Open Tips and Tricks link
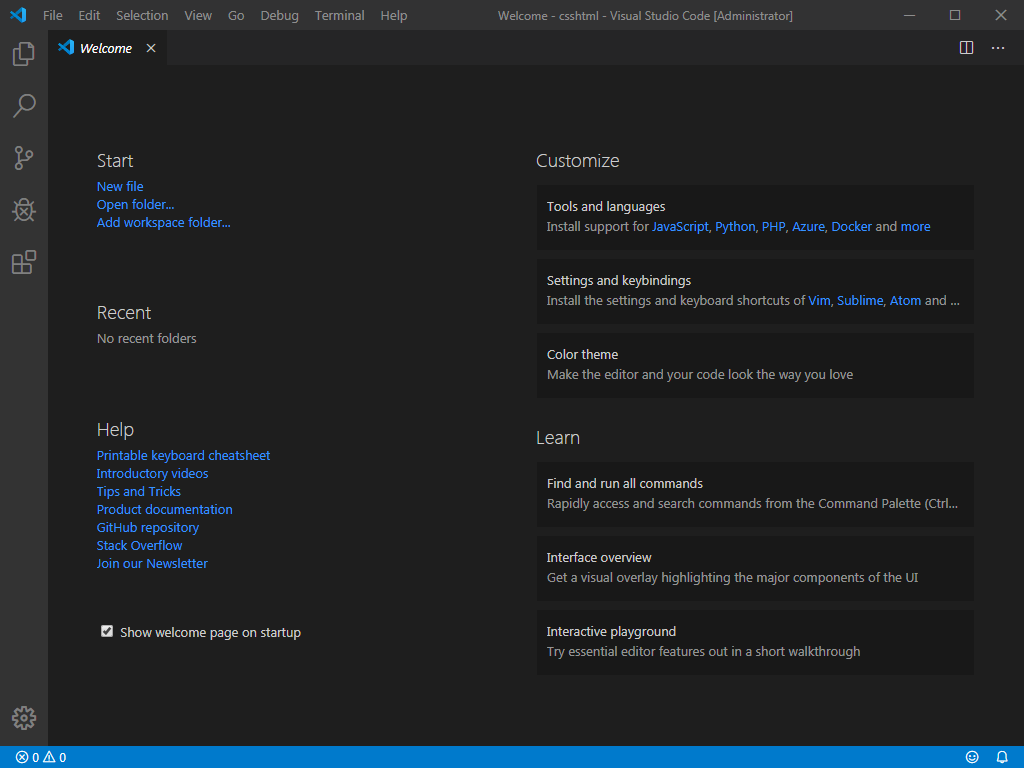The width and height of the screenshot is (1024, 768). click(x=138, y=492)
